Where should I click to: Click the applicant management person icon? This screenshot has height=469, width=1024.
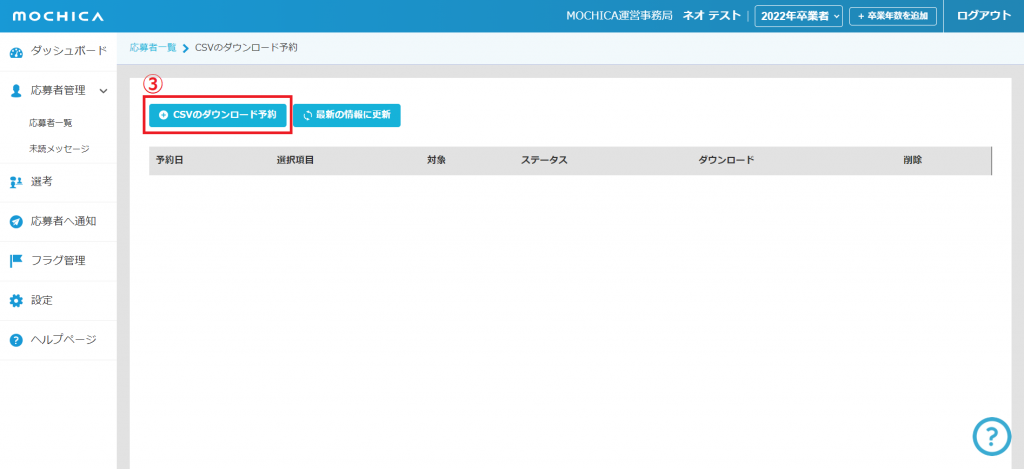tap(16, 91)
